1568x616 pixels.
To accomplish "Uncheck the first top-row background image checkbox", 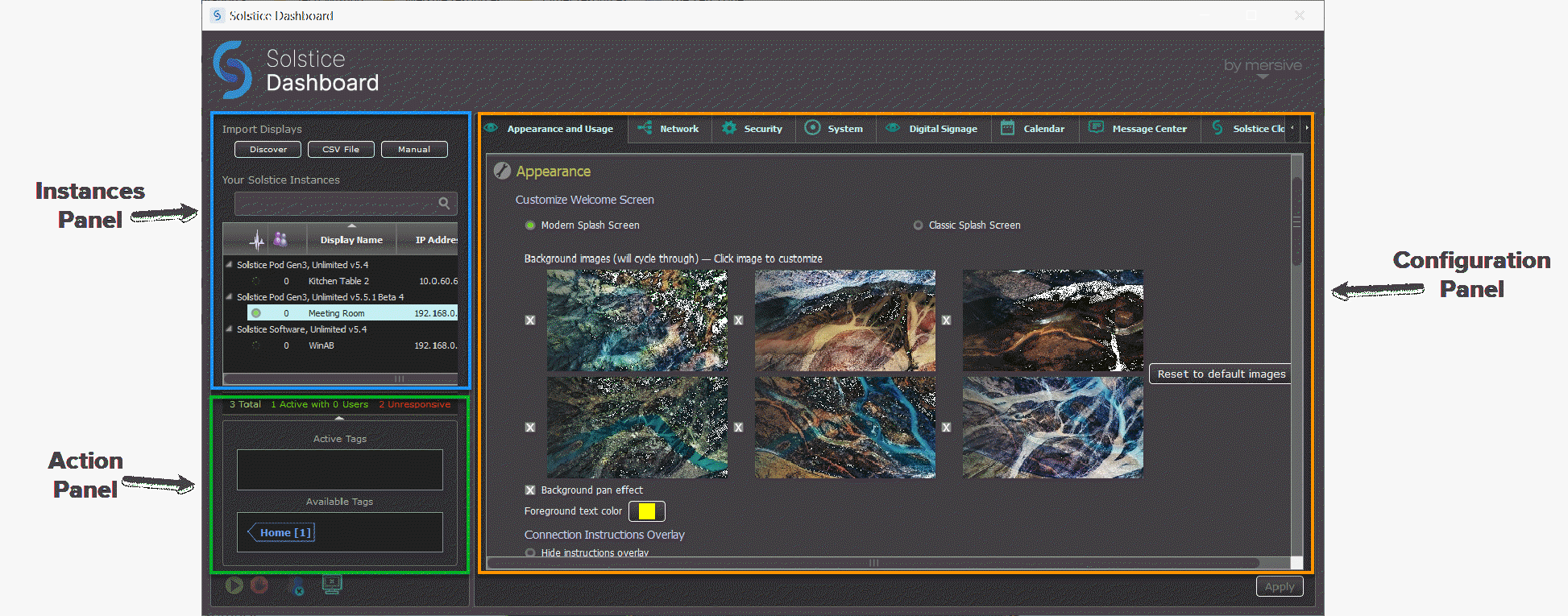I will point(530,320).
